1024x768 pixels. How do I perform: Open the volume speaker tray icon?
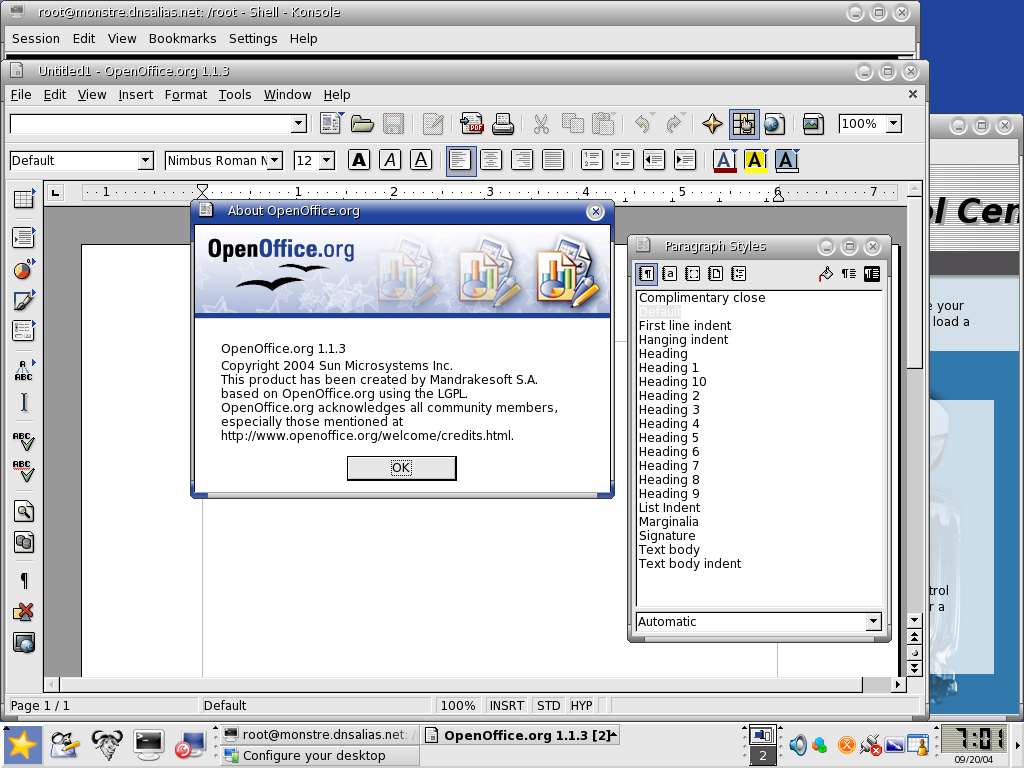[797, 745]
